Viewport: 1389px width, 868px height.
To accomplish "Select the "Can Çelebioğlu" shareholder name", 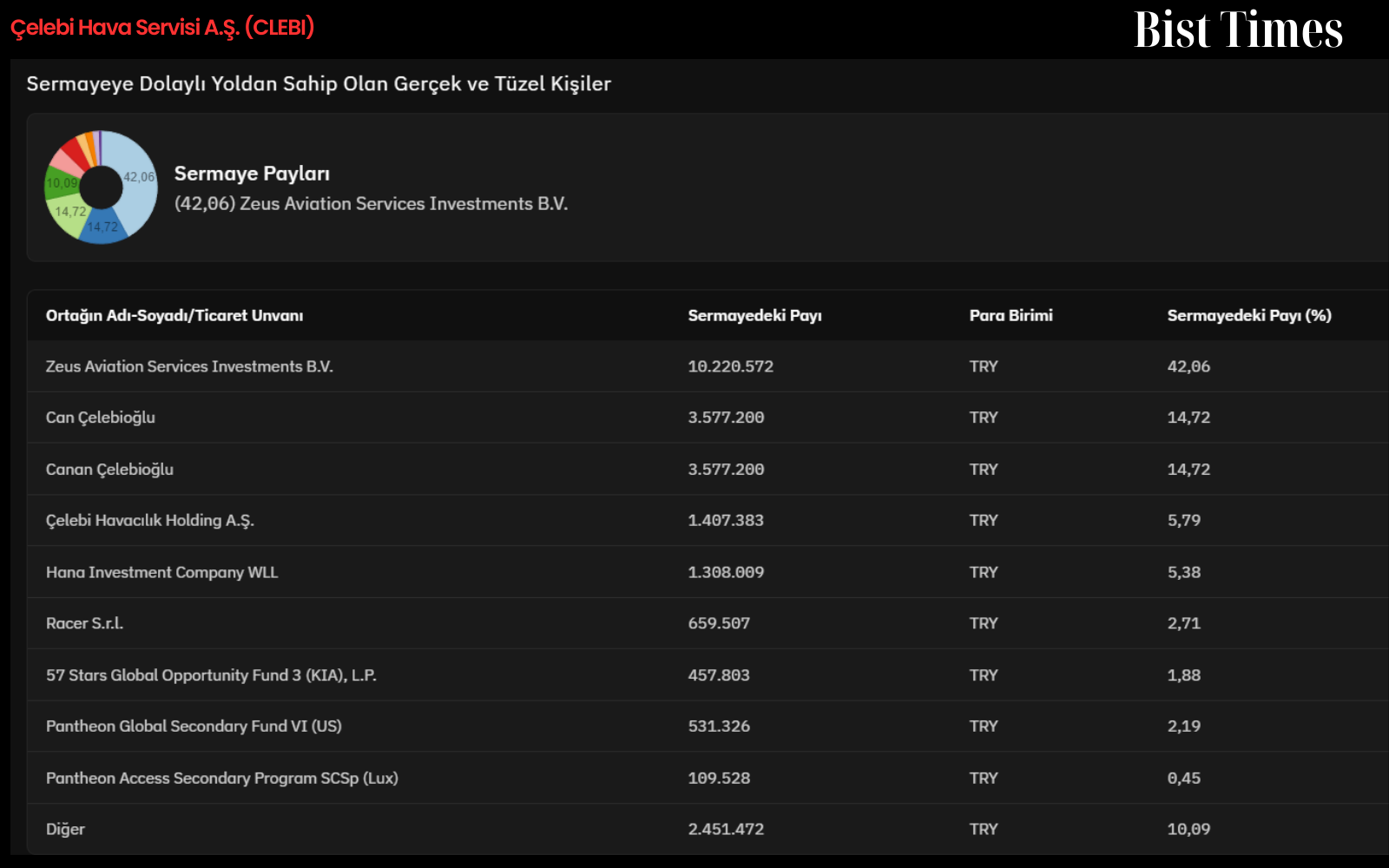I will coord(101,418).
